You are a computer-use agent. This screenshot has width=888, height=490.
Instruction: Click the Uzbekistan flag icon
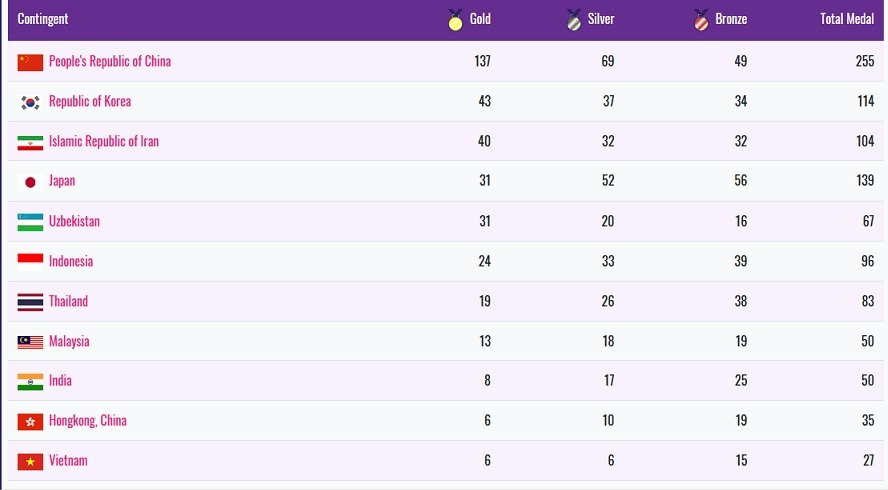tap(30, 222)
